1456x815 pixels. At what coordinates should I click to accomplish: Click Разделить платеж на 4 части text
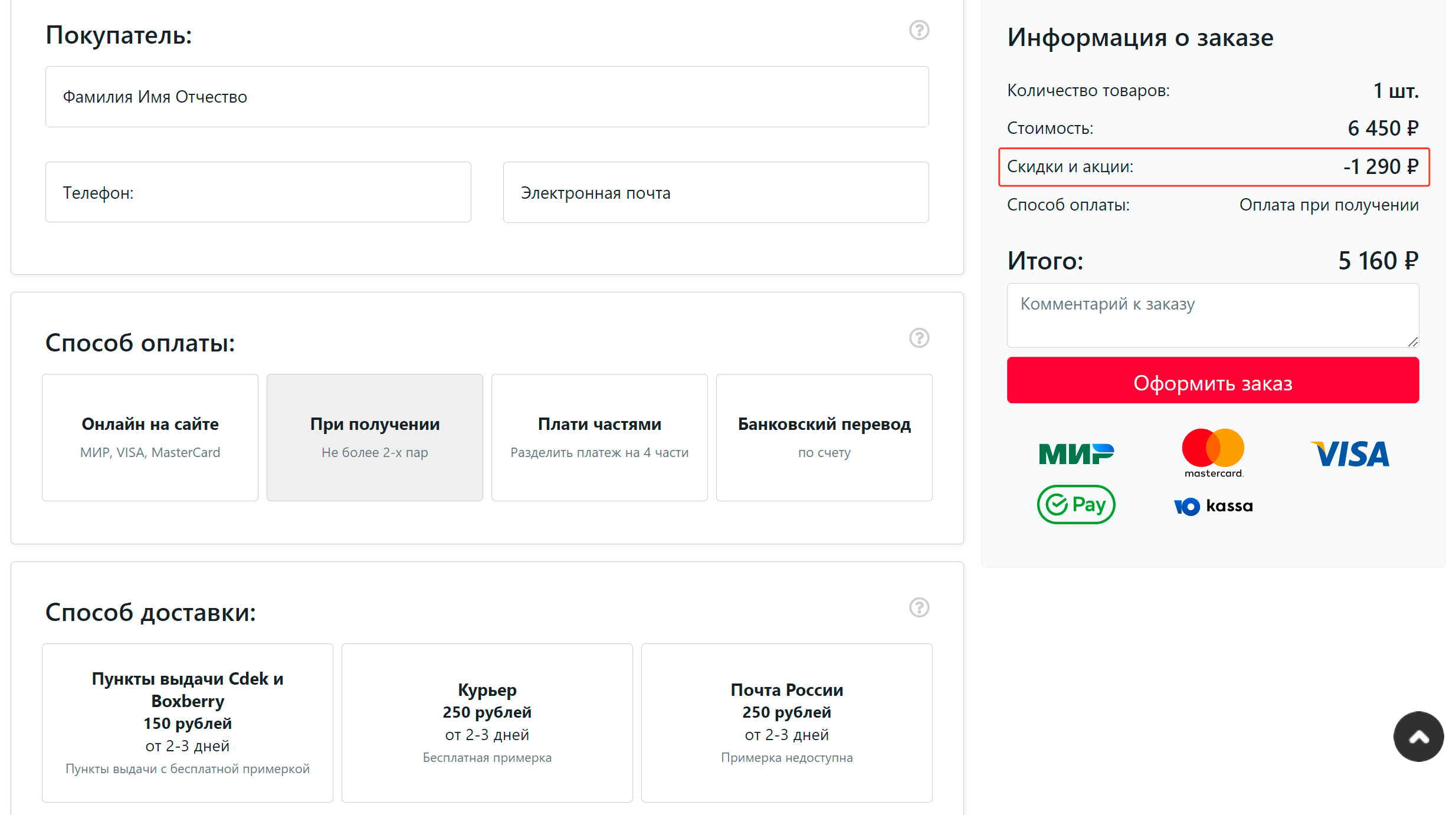(599, 452)
